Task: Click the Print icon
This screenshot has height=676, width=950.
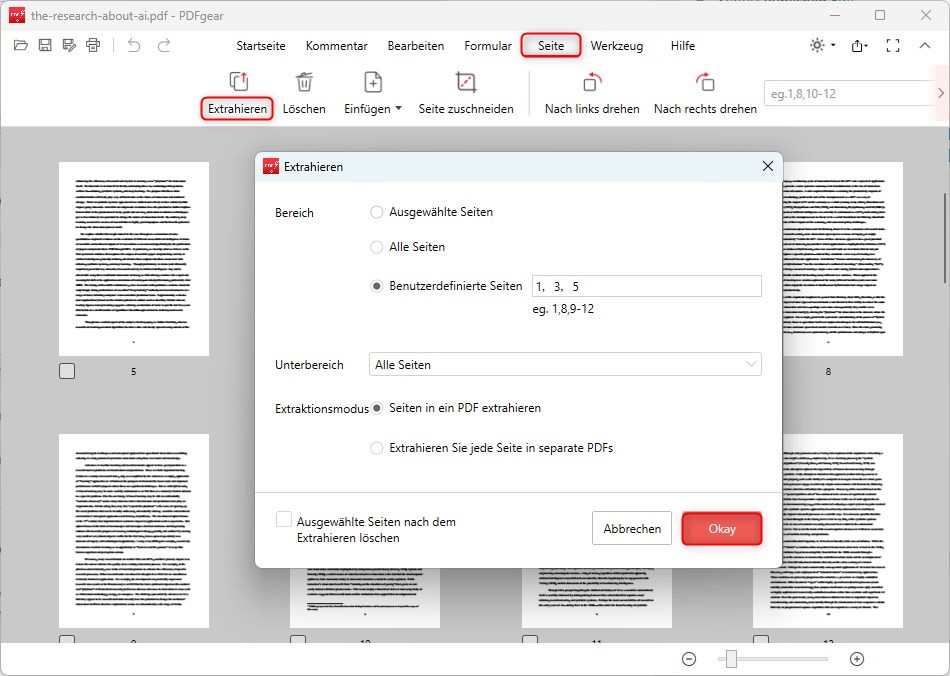Action: click(93, 44)
